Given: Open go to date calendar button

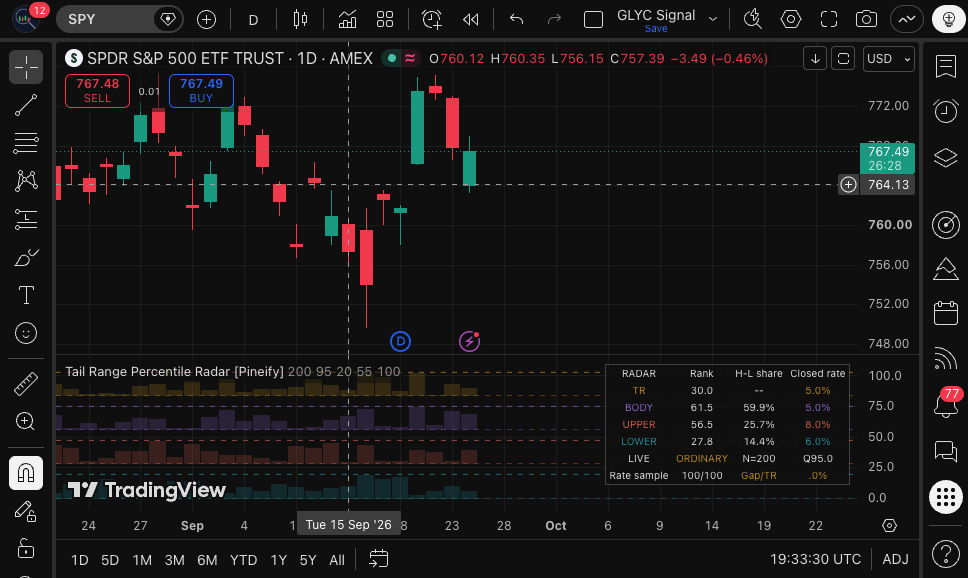Looking at the screenshot, I should [378, 559].
